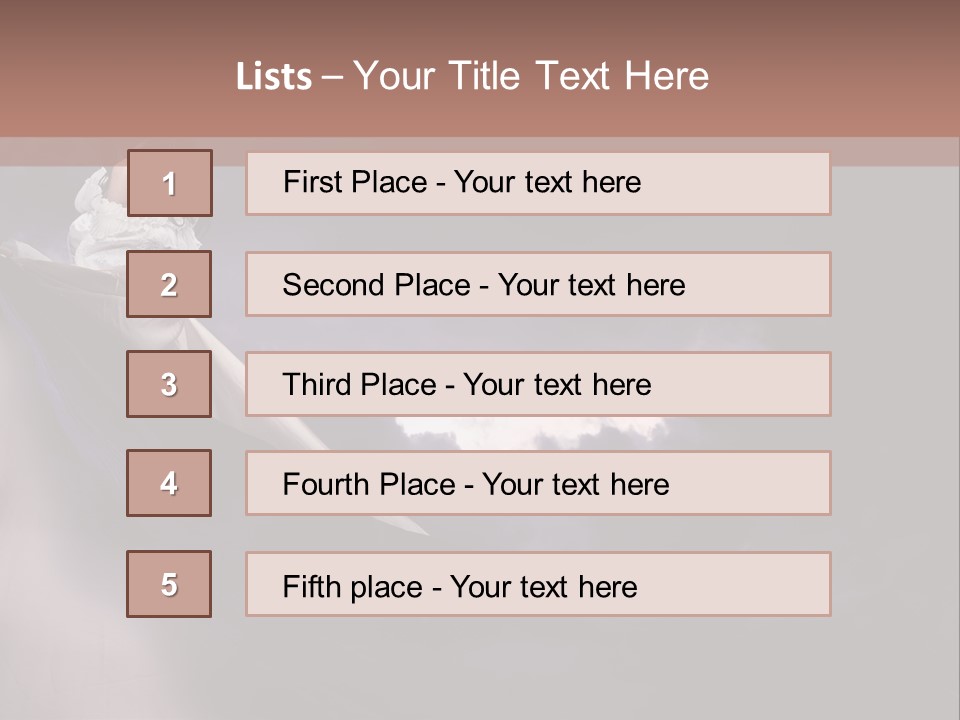Click the bold word "Lists" in title
The width and height of the screenshot is (960, 720).
coord(274,77)
